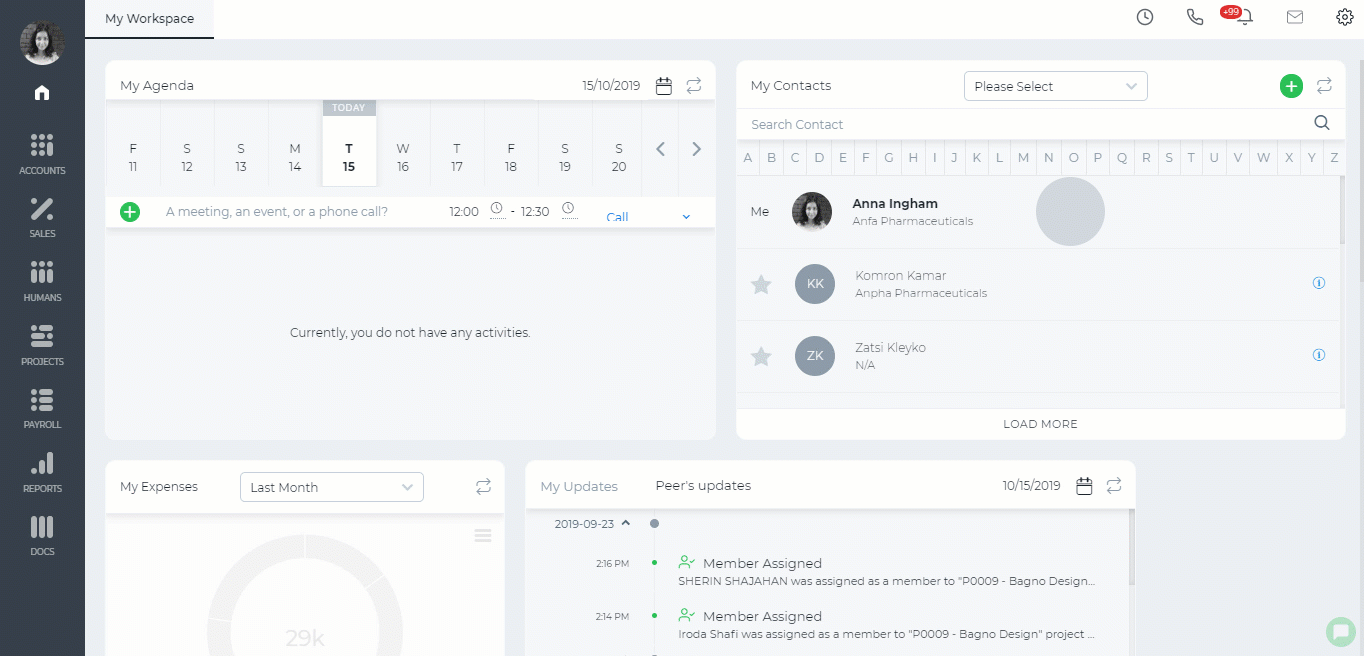Add a new contact with green plus

coord(1291,86)
